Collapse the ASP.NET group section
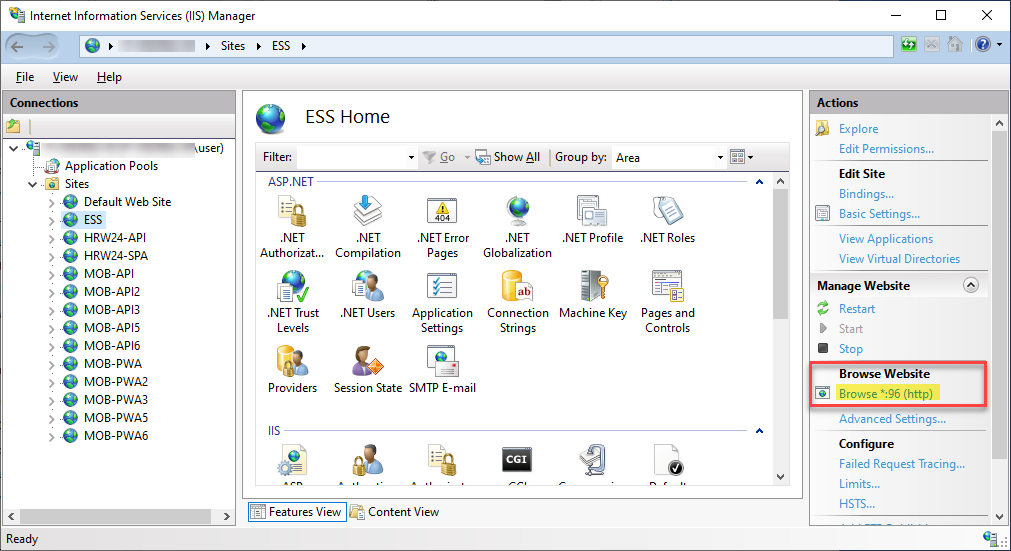The image size is (1011, 551). [760, 182]
